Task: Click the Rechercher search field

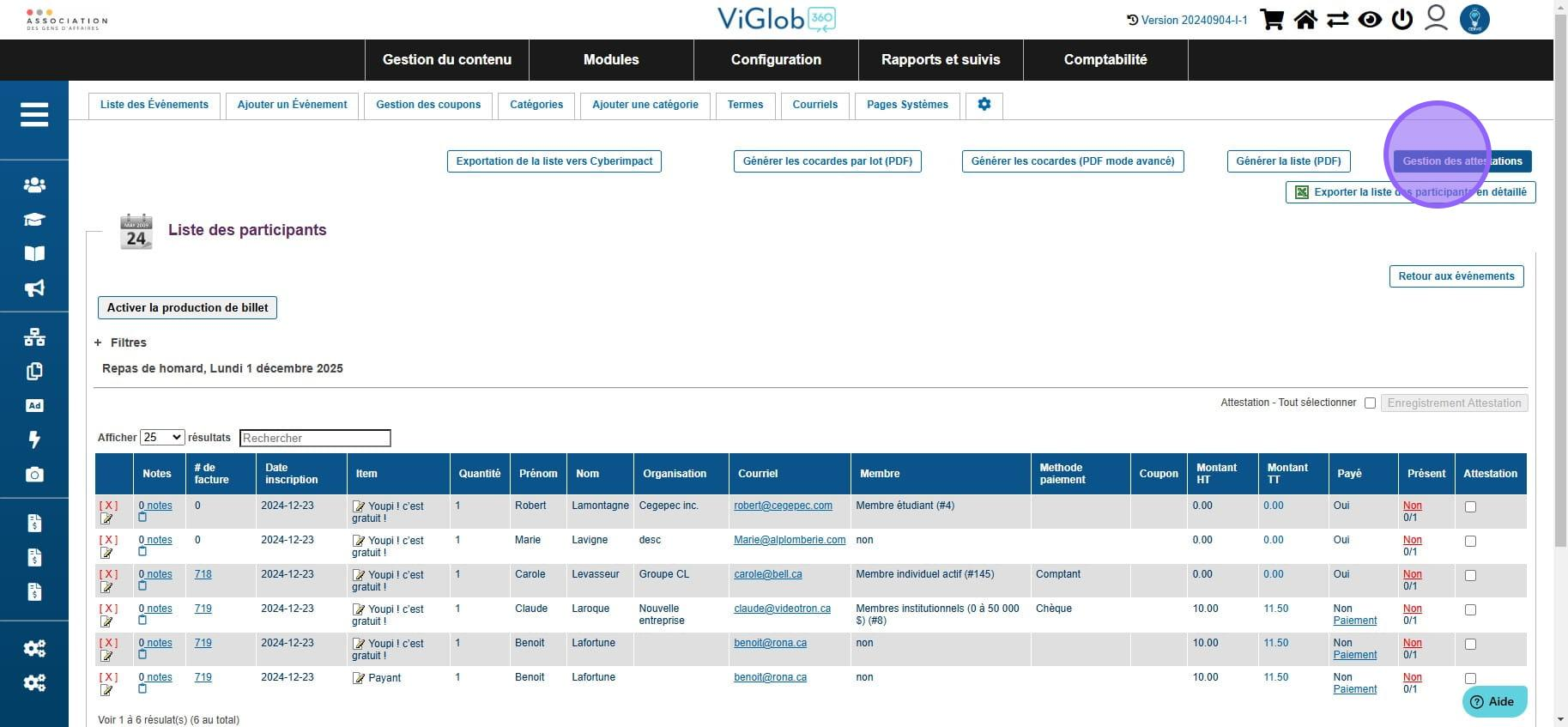Action: (315, 439)
